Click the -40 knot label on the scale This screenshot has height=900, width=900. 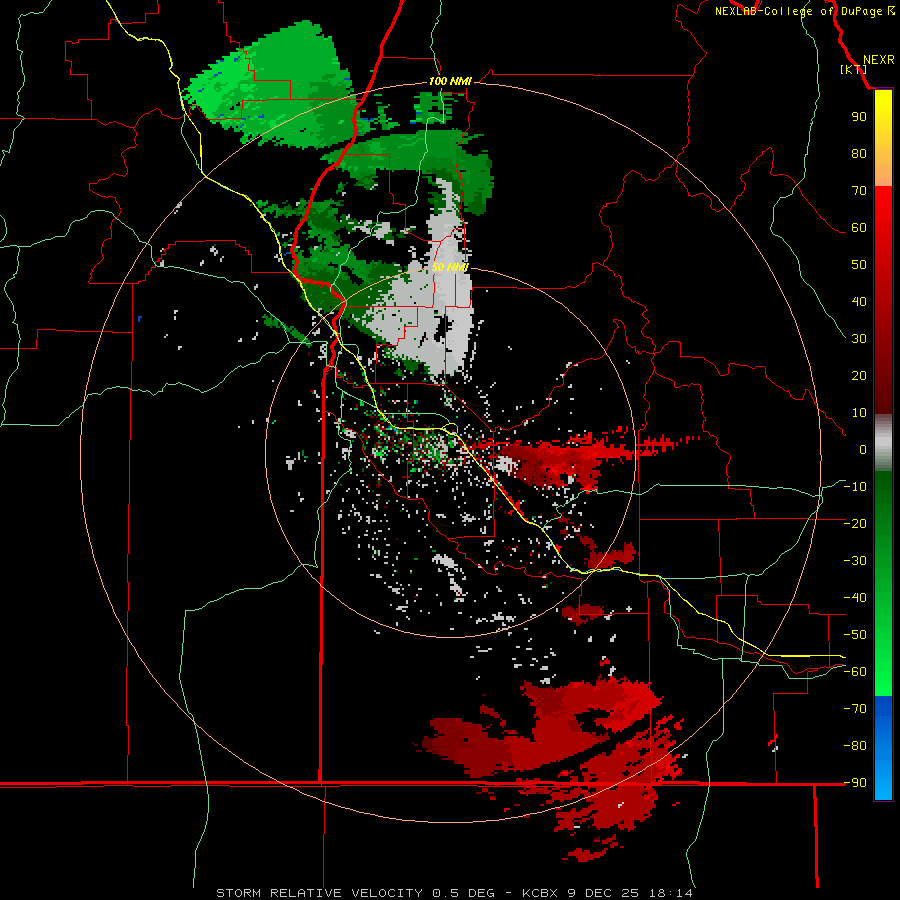(855, 598)
